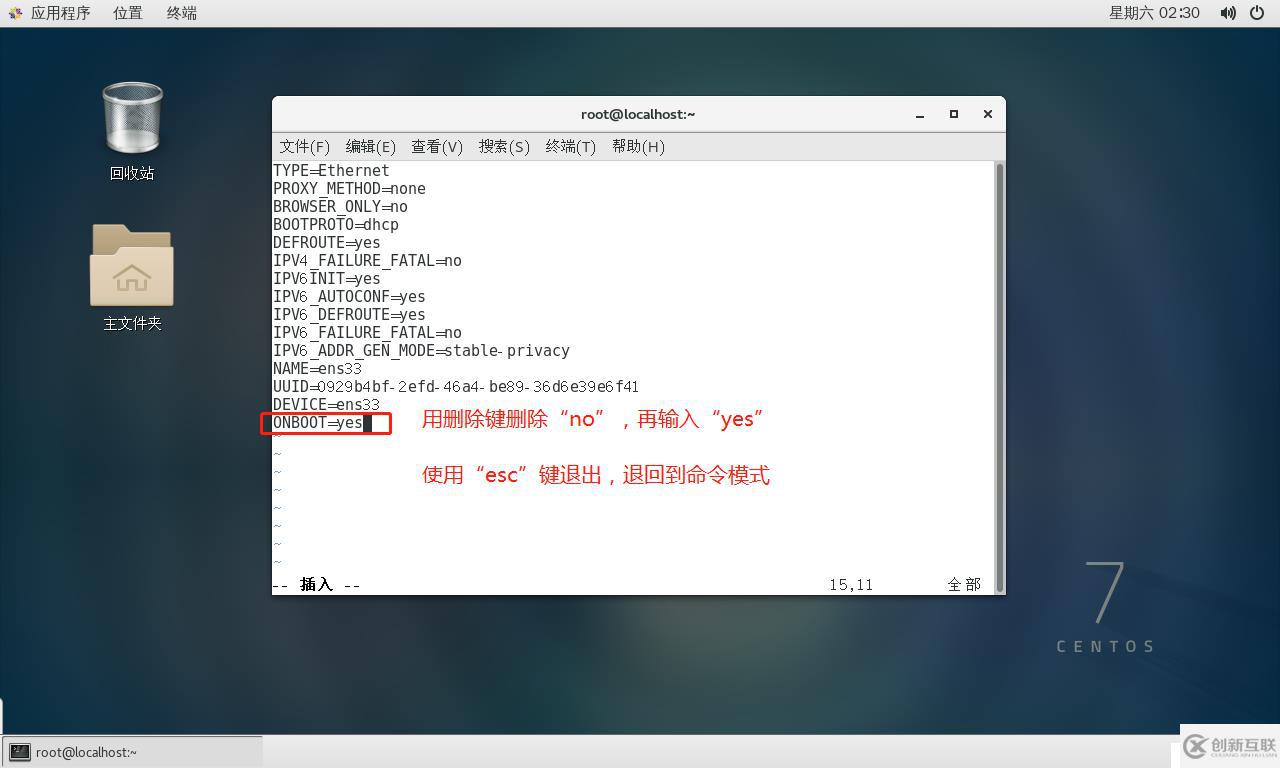Click the terminal title bar root@localhost:~
1280x768 pixels.
point(638,114)
